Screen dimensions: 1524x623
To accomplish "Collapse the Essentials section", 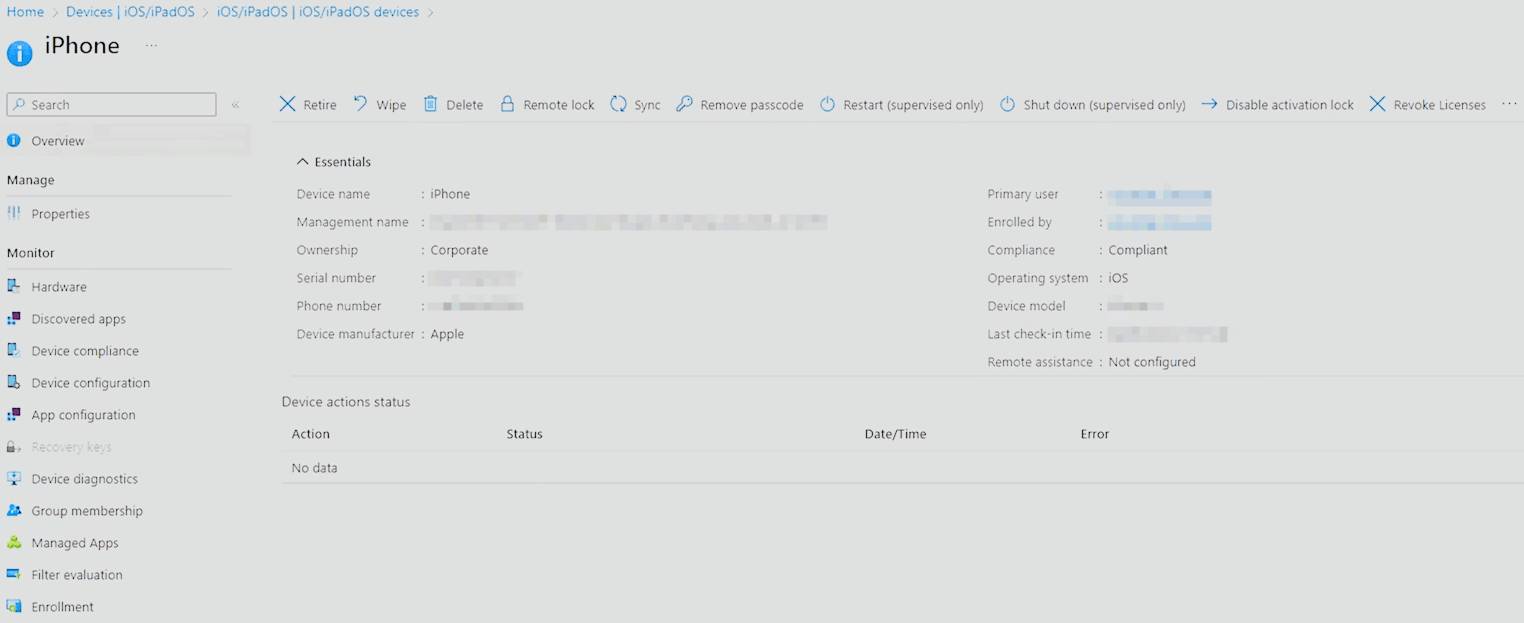I will click(x=303, y=162).
